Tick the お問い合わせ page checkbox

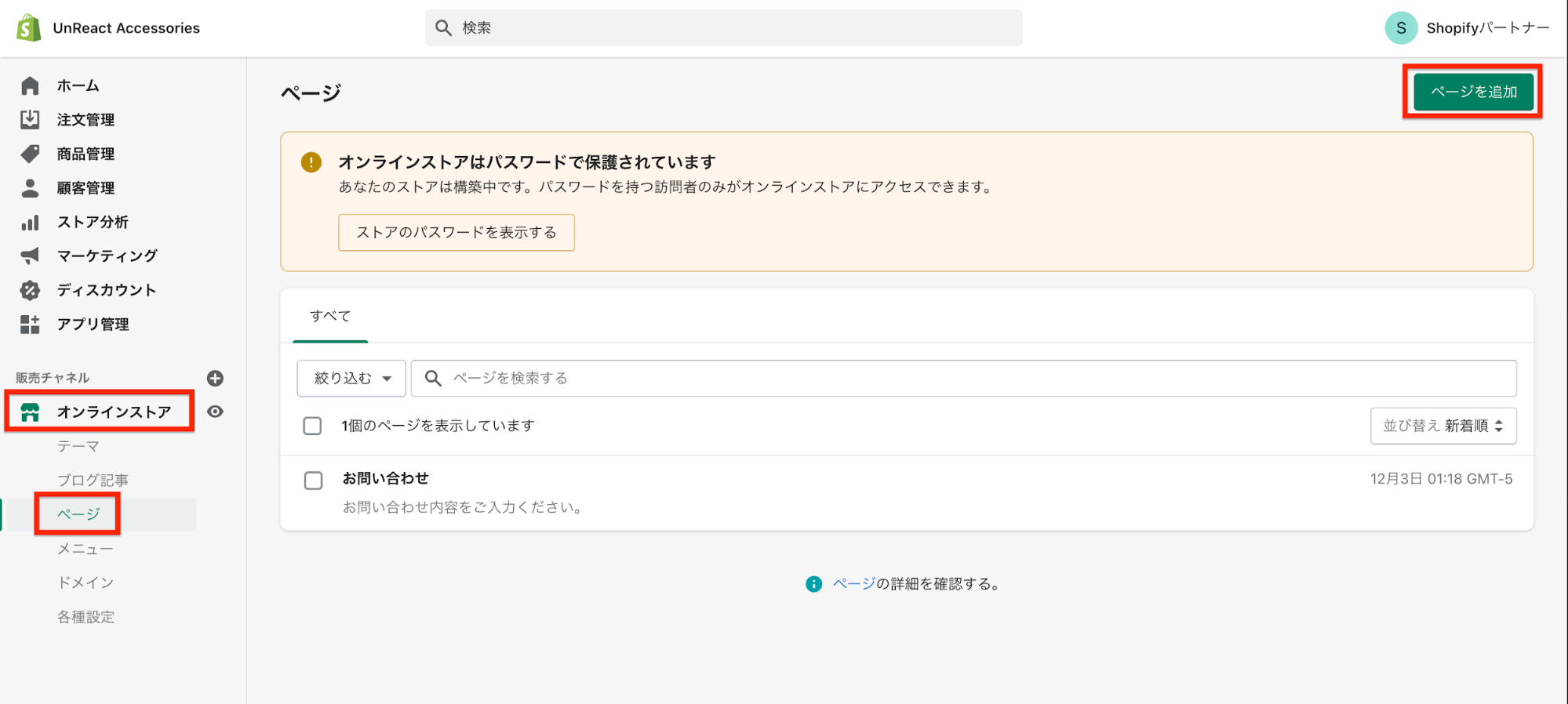[x=313, y=481]
